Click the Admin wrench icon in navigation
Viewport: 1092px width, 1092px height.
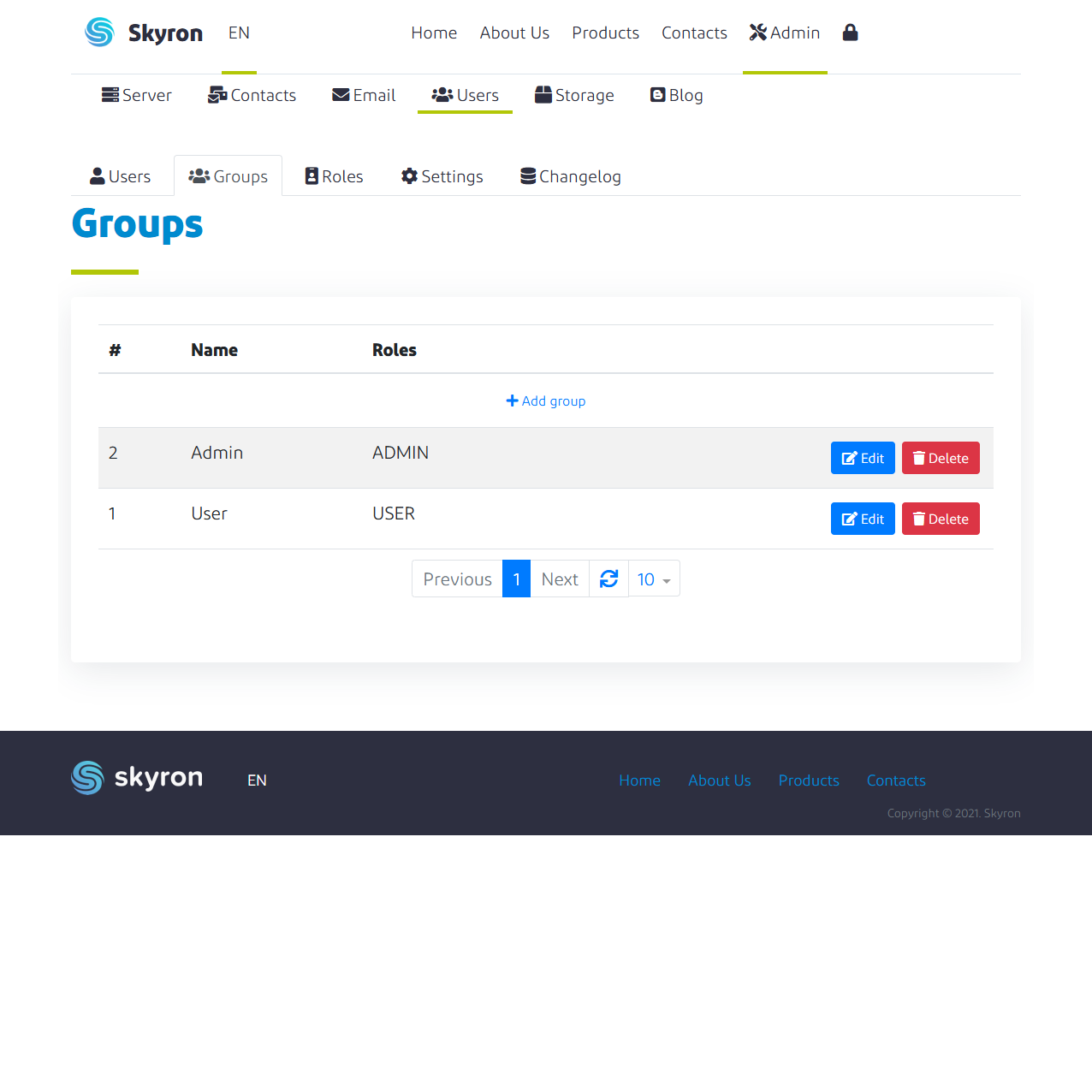click(x=757, y=32)
